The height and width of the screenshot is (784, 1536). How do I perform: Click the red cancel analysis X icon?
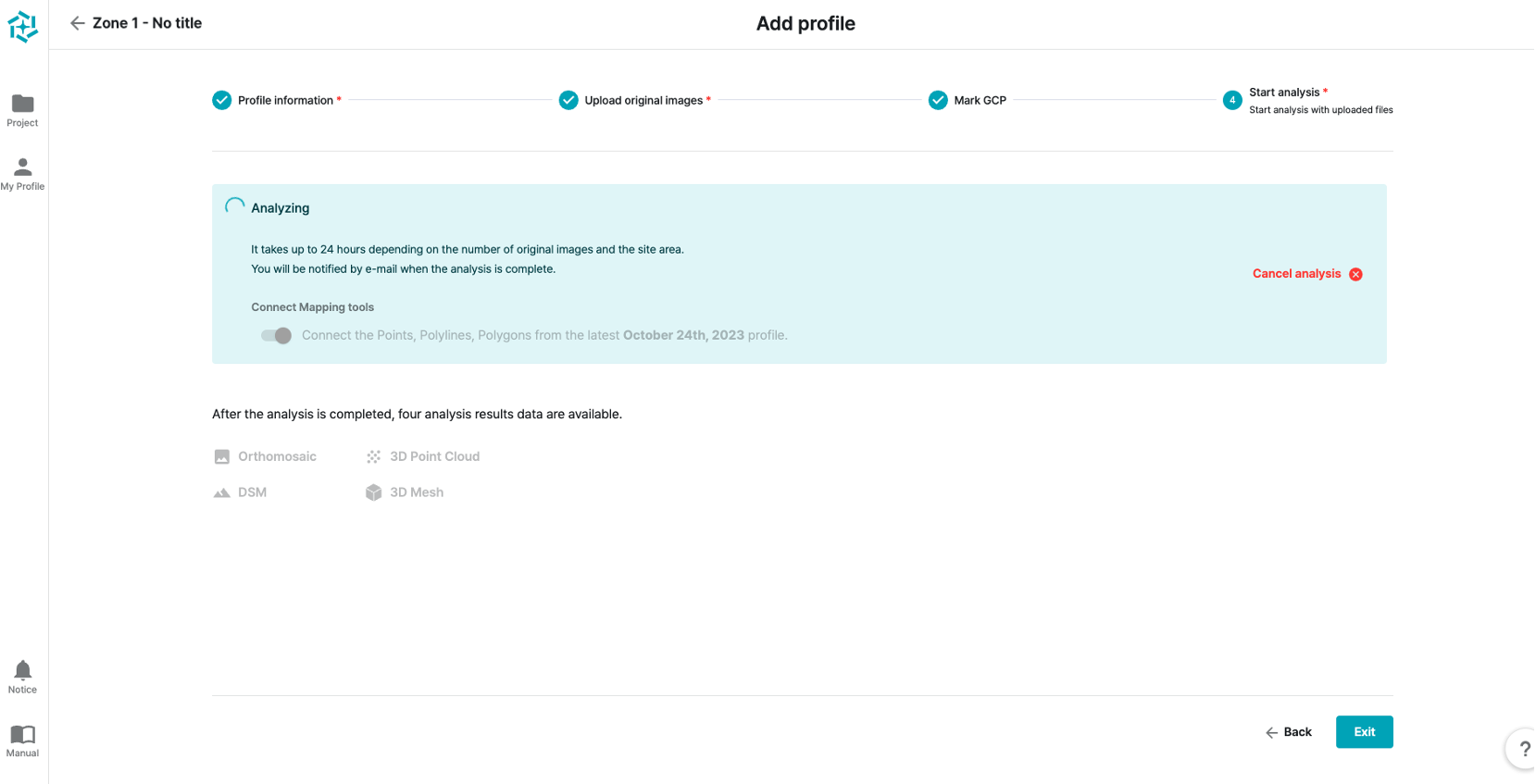[1355, 274]
